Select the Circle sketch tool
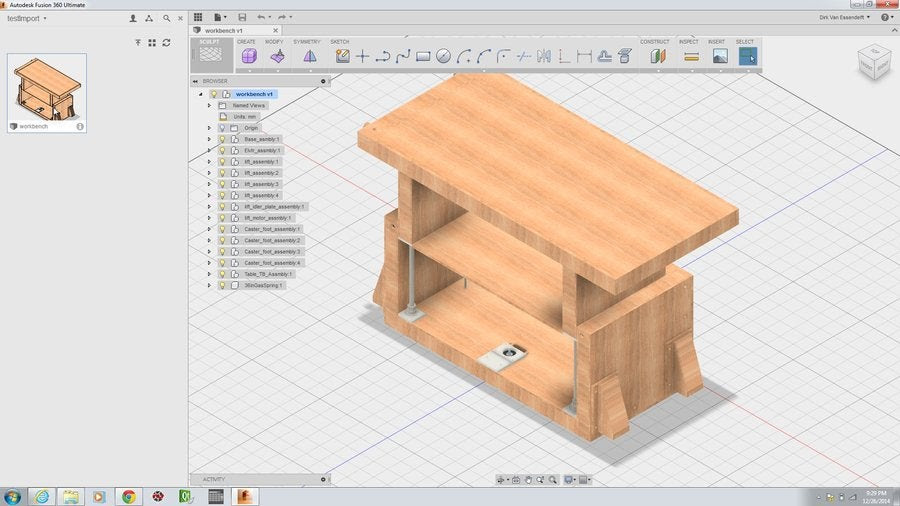Image resolution: width=900 pixels, height=506 pixels. point(443,56)
